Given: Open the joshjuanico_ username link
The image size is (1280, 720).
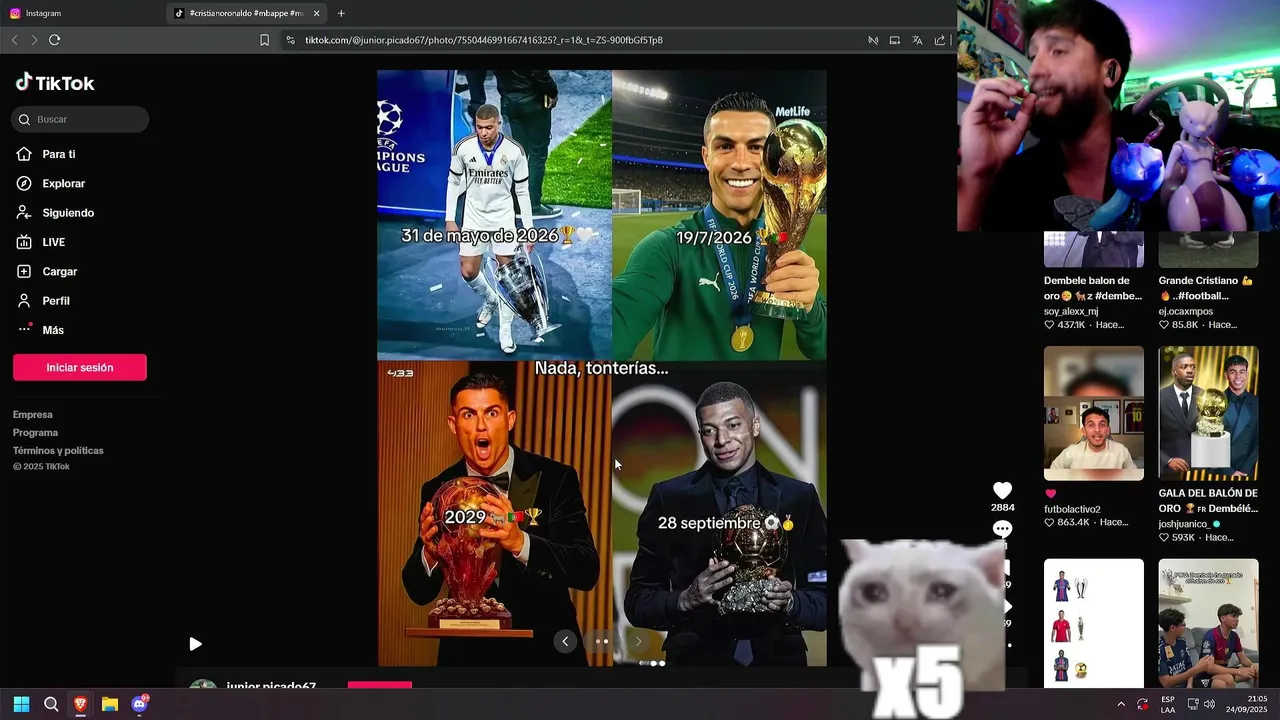Looking at the screenshot, I should pyautogui.click(x=1186, y=523).
